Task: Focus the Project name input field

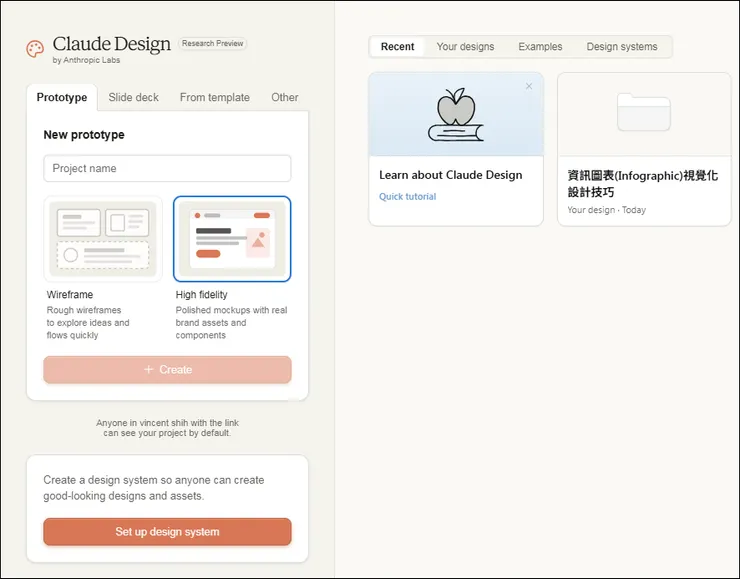Action: (x=168, y=168)
